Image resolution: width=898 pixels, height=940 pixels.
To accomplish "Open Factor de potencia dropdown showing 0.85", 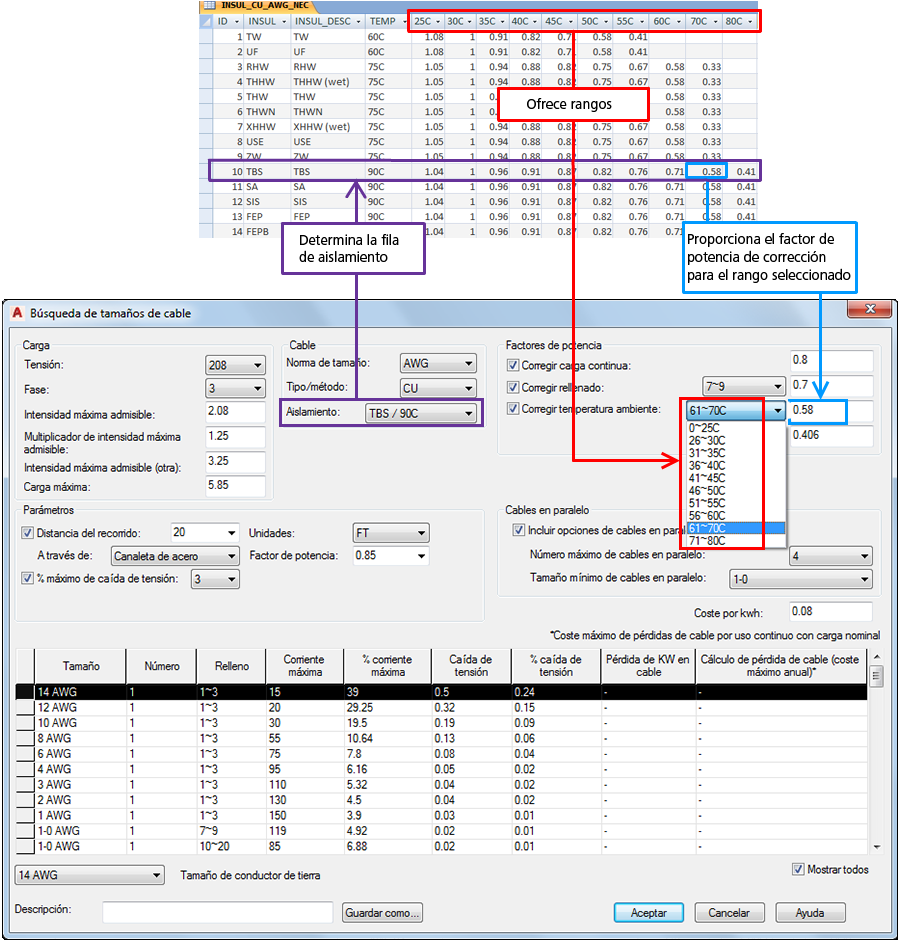I will (x=391, y=556).
